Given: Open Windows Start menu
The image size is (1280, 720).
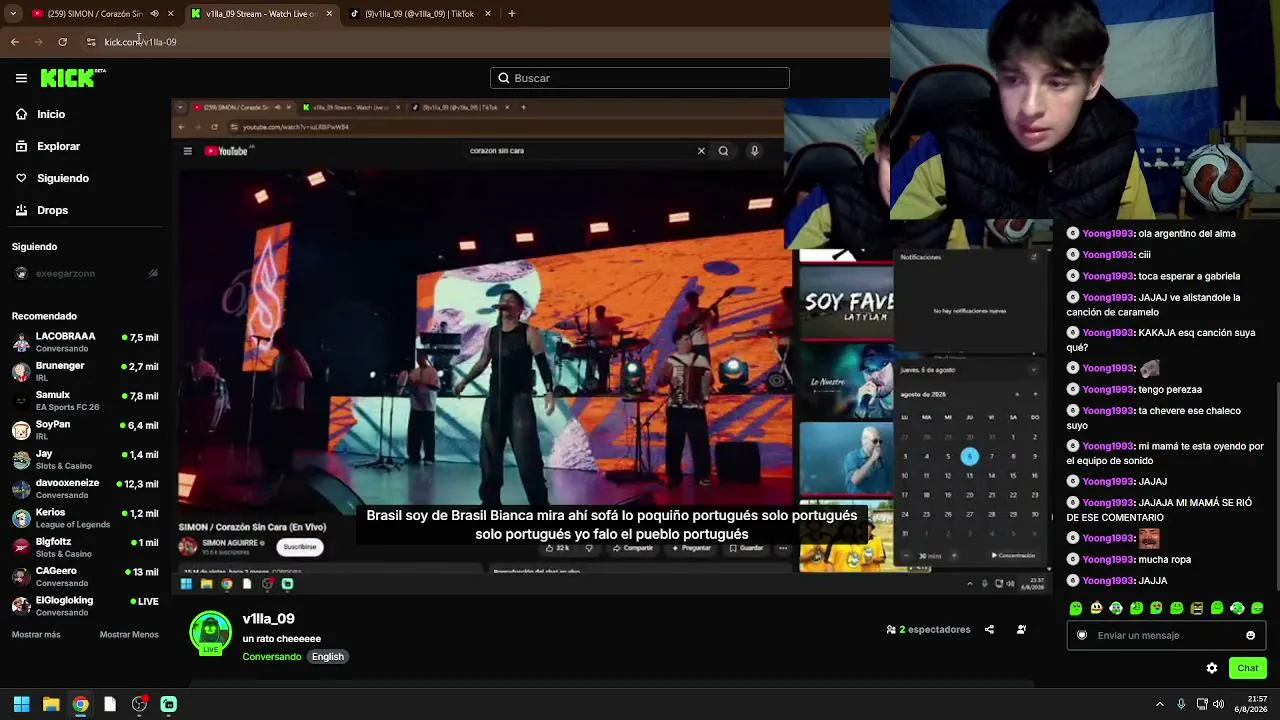Looking at the screenshot, I should pyautogui.click(x=21, y=704).
